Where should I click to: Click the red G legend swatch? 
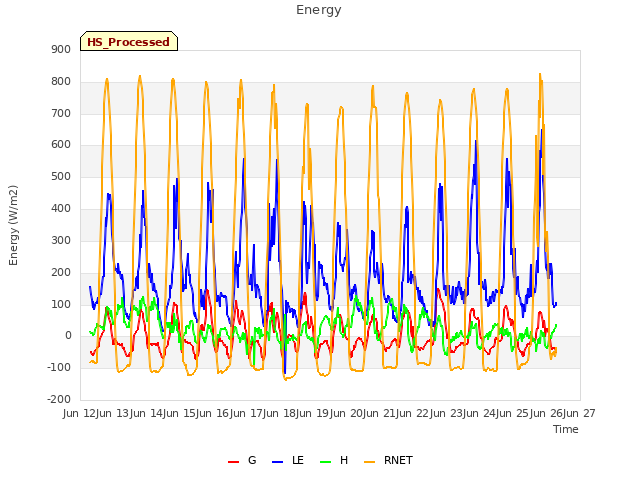pyautogui.click(x=233, y=462)
